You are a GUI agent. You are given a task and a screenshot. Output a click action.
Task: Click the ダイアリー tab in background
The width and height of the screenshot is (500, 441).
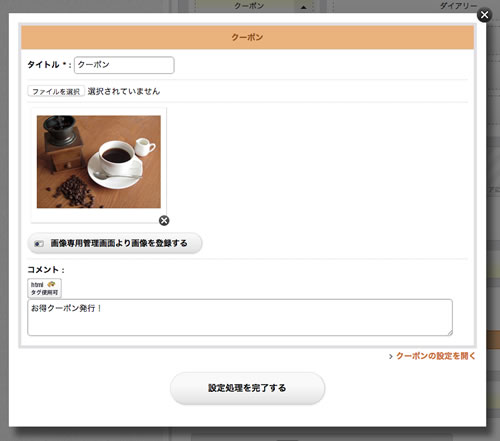(458, 6)
